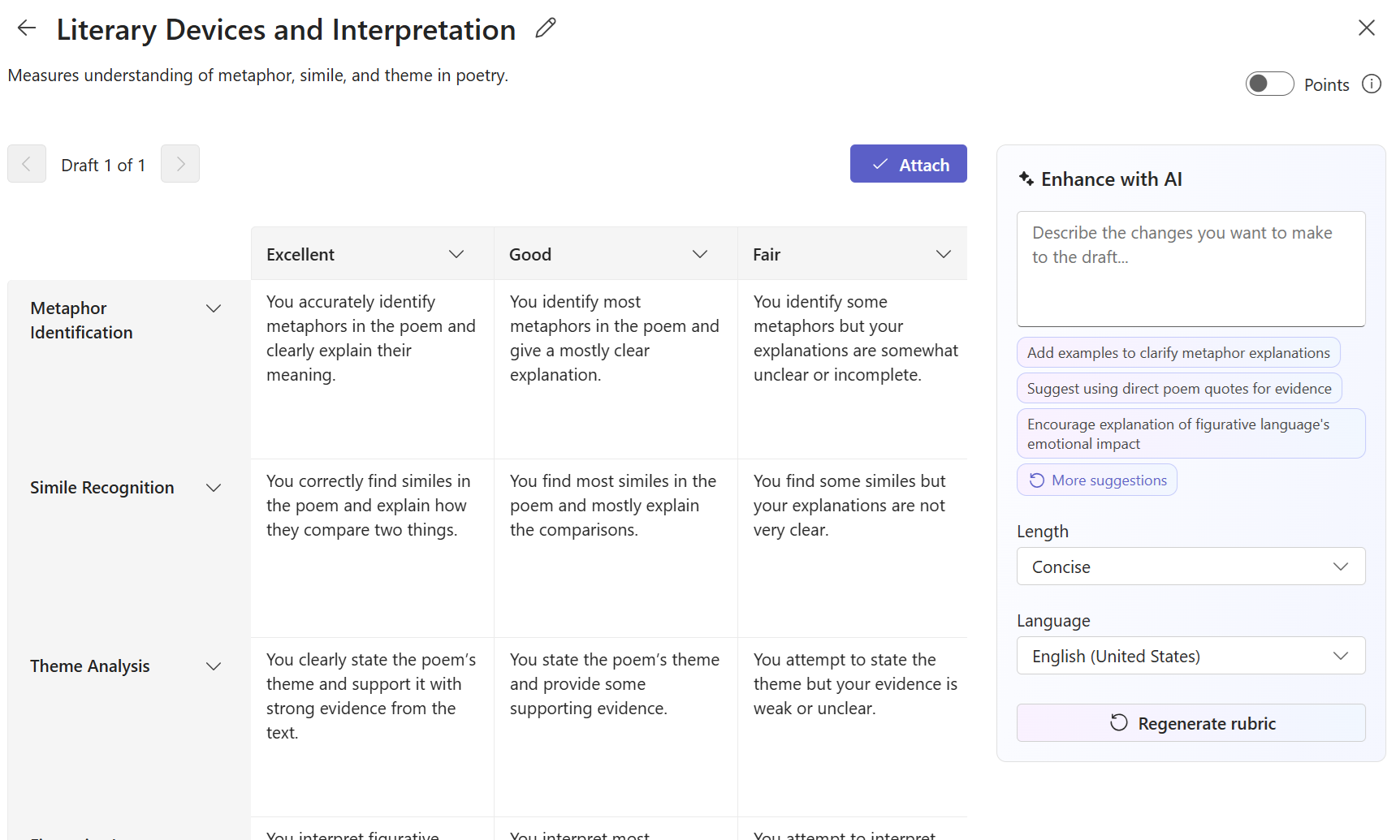Screen dimensions: 1400x840
Task: Open the Fair column dropdown
Action: point(944,254)
